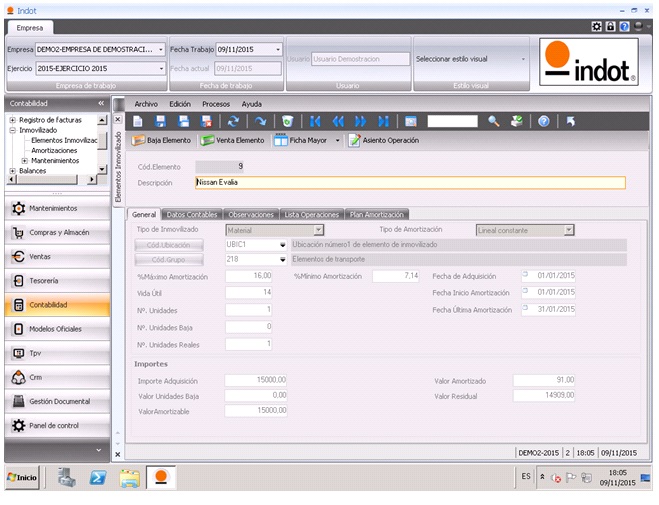Open the Fecha Trabajo date dropdown
Image resolution: width=659 pixels, height=505 pixels.
(x=277, y=49)
